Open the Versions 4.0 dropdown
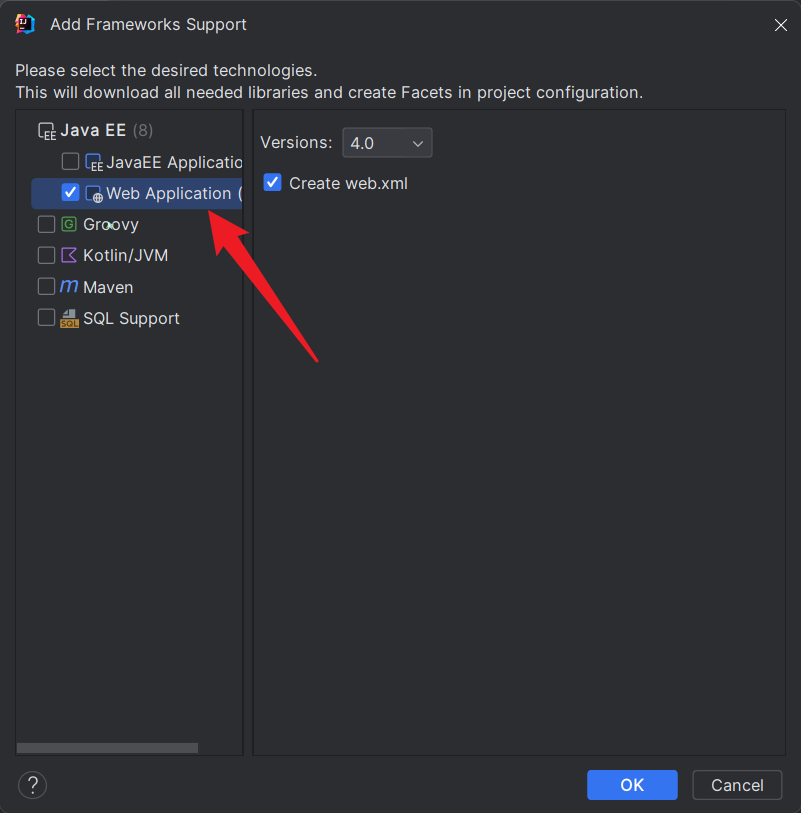 point(387,143)
